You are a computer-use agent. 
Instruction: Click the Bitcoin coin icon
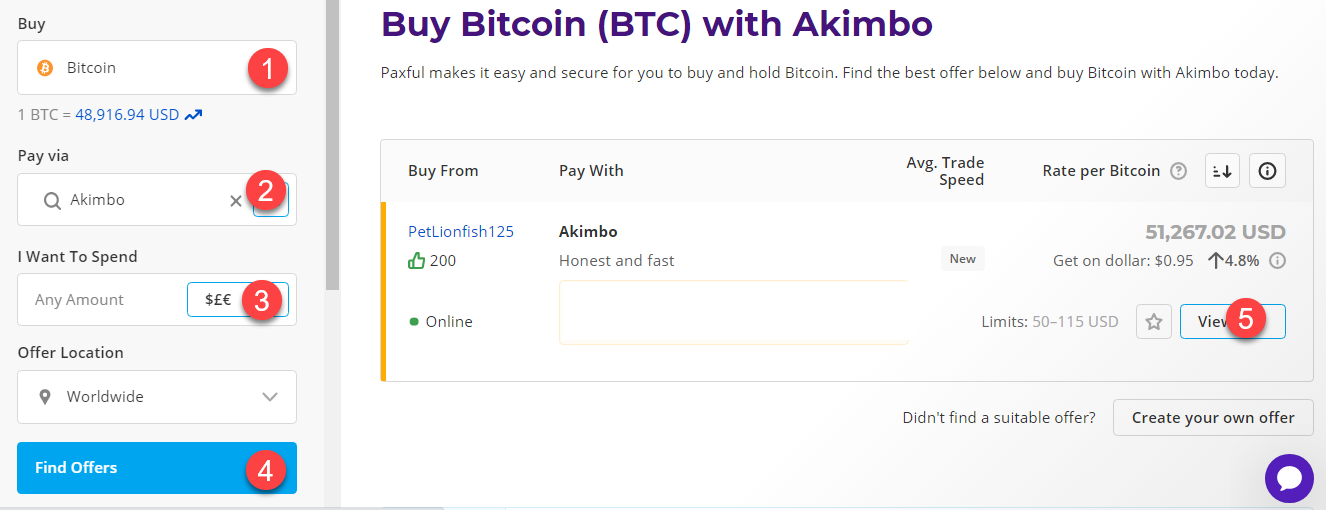pyautogui.click(x=44, y=68)
